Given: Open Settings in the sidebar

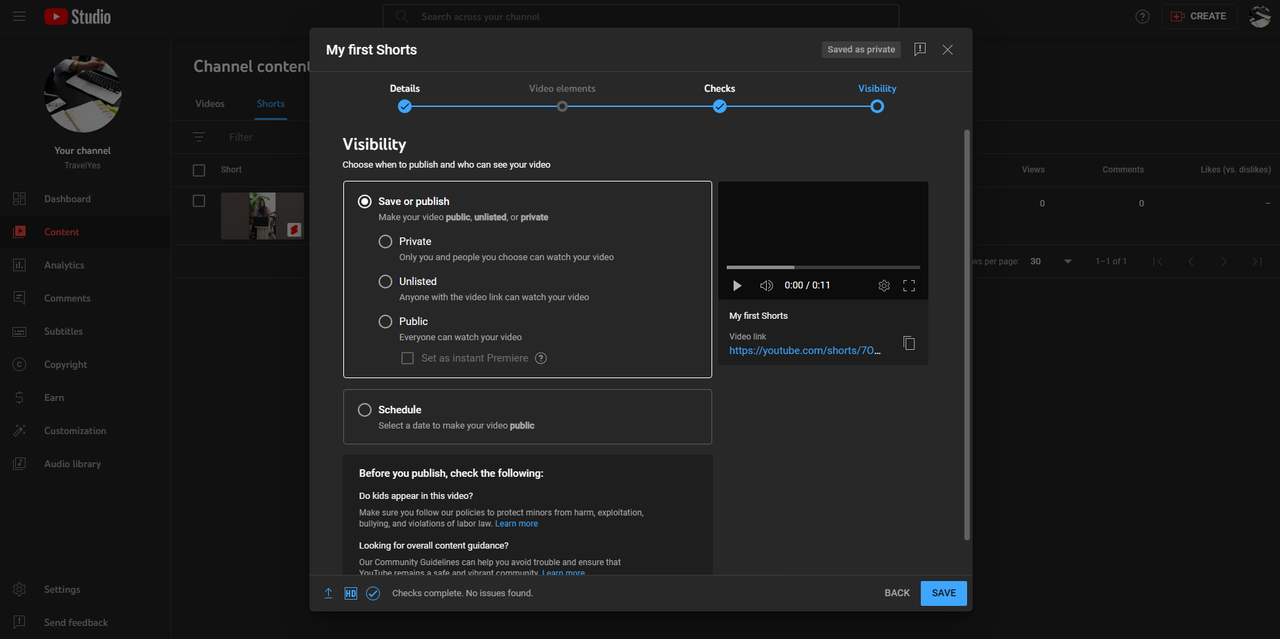Looking at the screenshot, I should tap(85, 590).
